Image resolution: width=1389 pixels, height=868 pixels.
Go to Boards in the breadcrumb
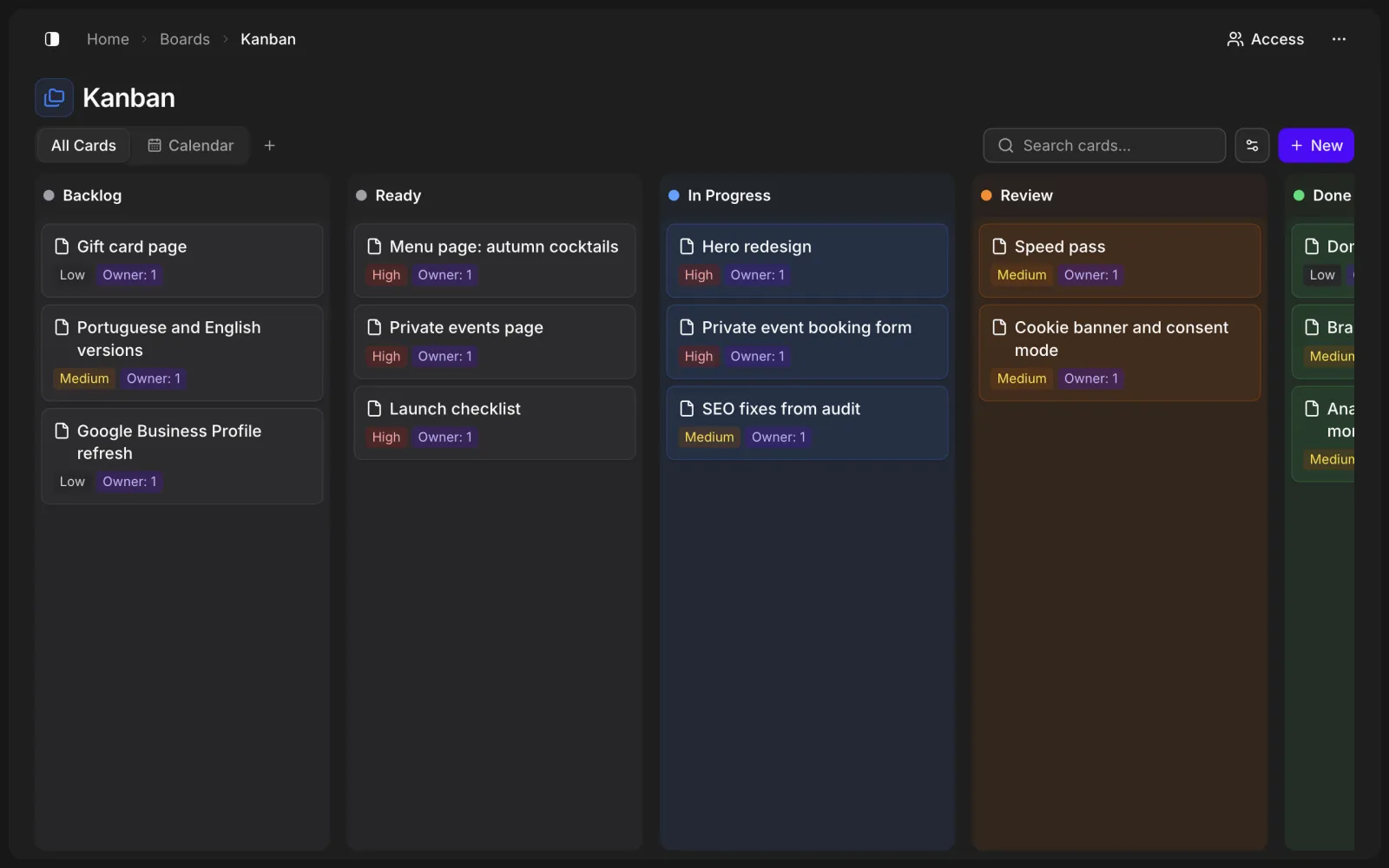(x=185, y=39)
